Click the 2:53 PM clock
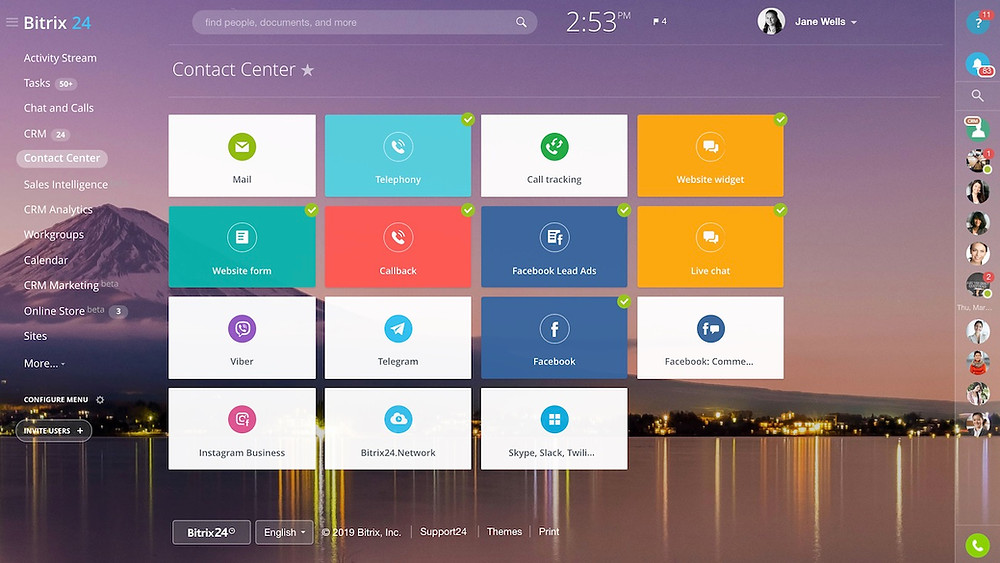 598,22
